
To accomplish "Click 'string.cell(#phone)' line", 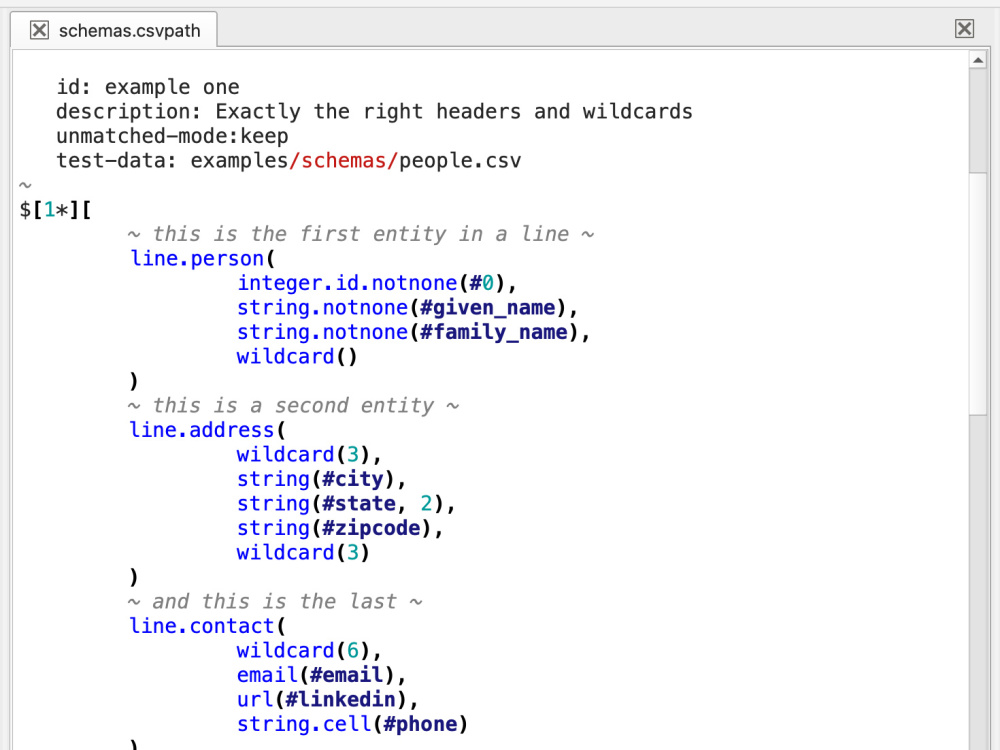I will (352, 724).
